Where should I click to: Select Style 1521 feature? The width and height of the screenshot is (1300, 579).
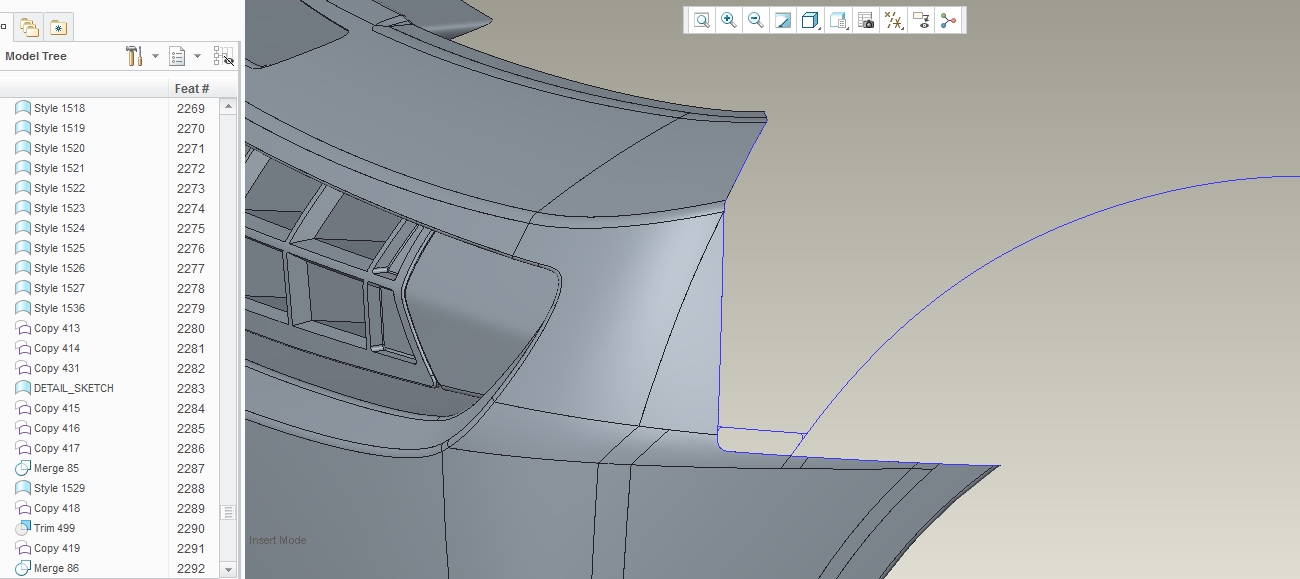point(59,168)
